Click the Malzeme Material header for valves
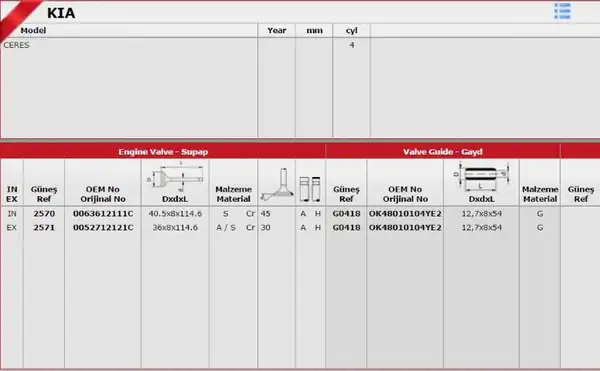 233,194
